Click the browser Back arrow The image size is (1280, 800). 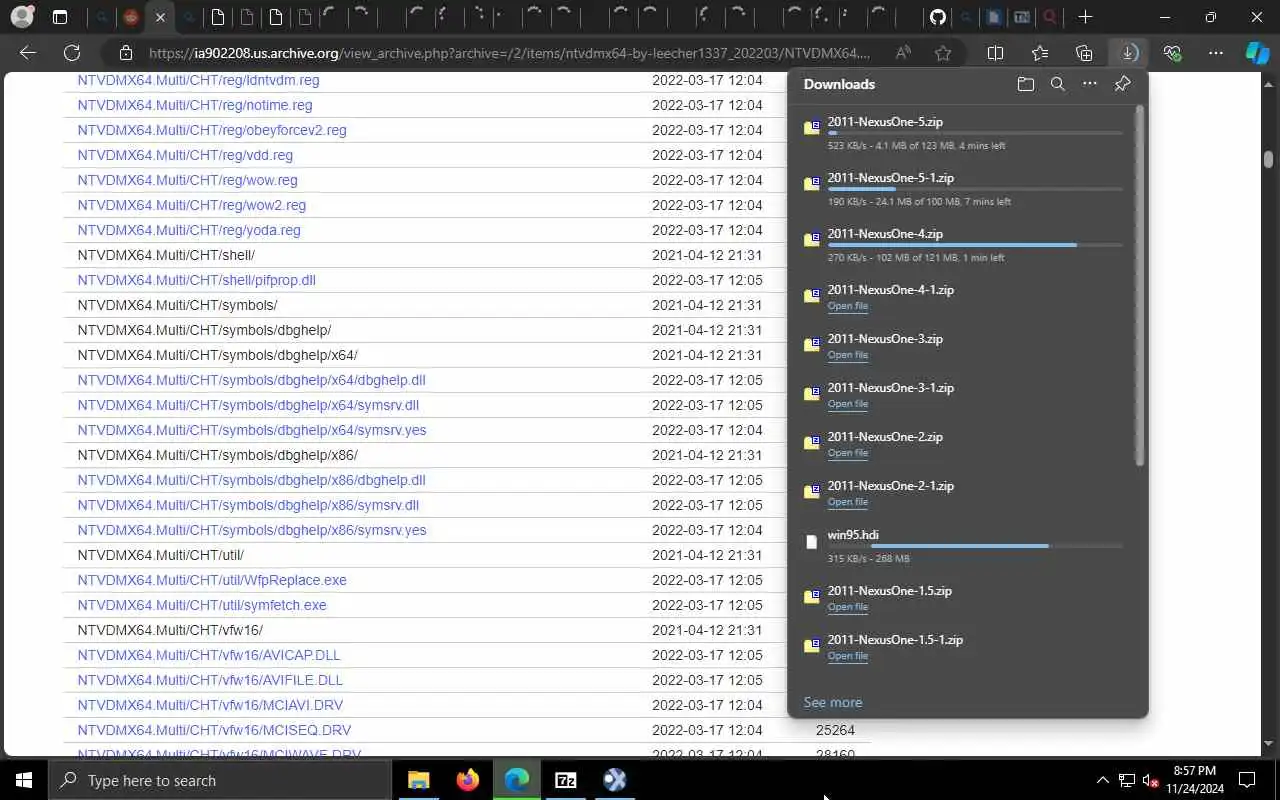click(x=28, y=53)
